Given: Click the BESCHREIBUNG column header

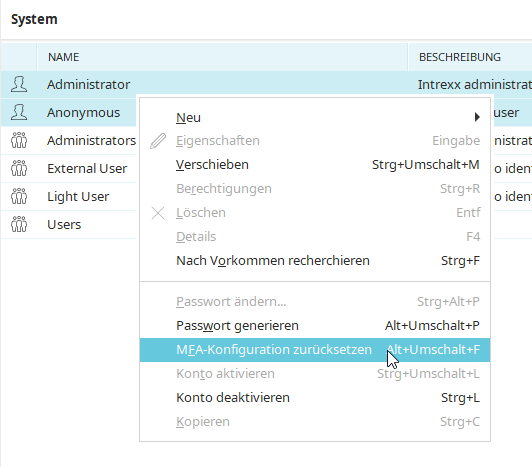Looking at the screenshot, I should coord(460,57).
